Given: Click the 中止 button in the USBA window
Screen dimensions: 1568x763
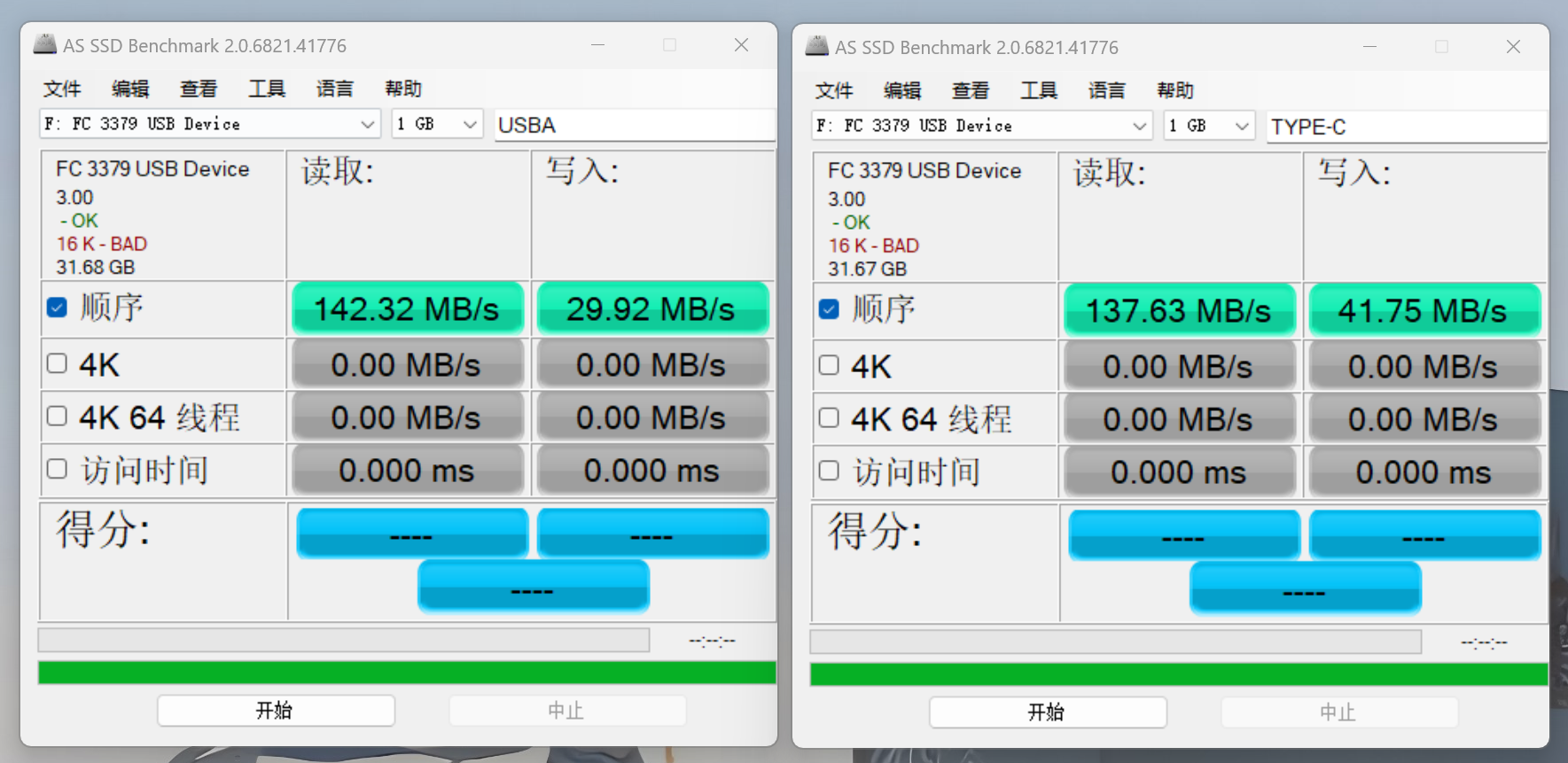Looking at the screenshot, I should [x=567, y=710].
